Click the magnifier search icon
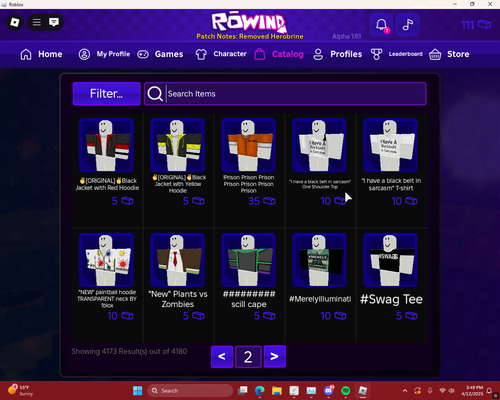The width and height of the screenshot is (500, 400). [x=155, y=94]
